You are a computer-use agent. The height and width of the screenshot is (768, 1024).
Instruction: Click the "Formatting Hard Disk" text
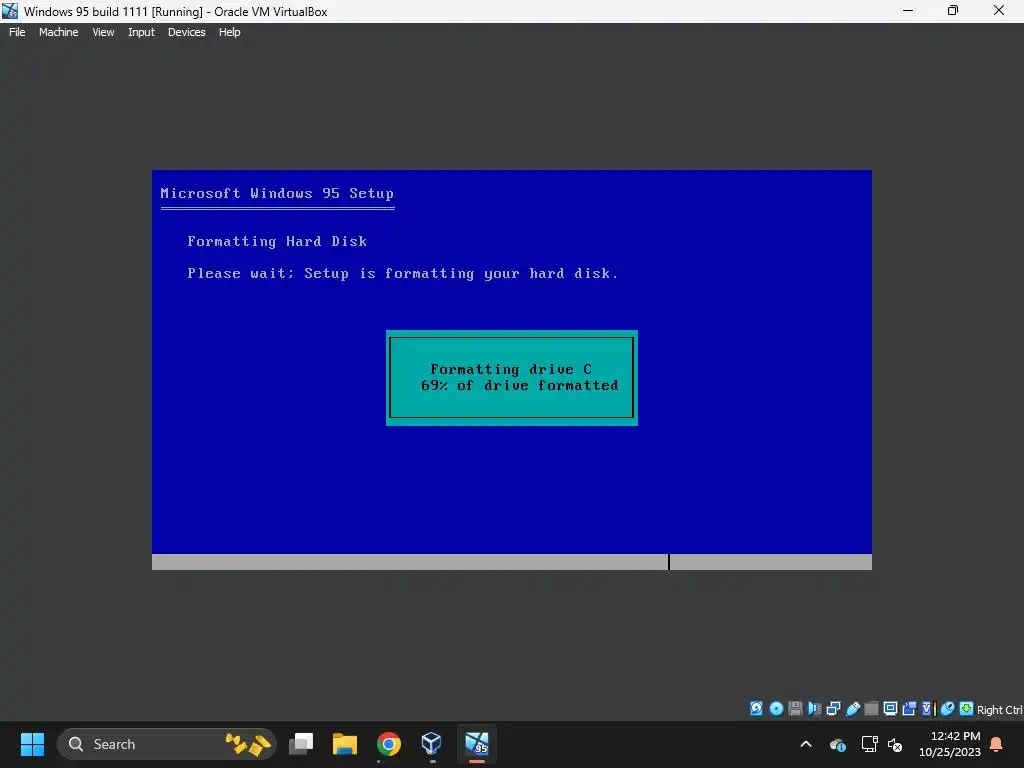tap(277, 241)
